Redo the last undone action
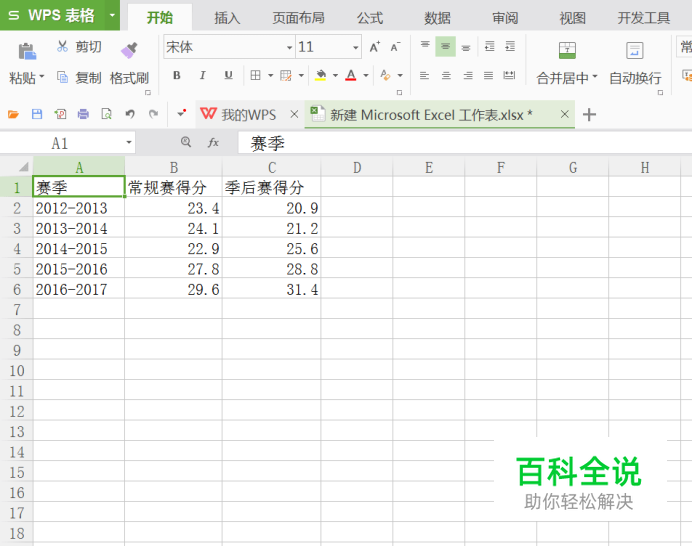The image size is (692, 546). point(153,115)
